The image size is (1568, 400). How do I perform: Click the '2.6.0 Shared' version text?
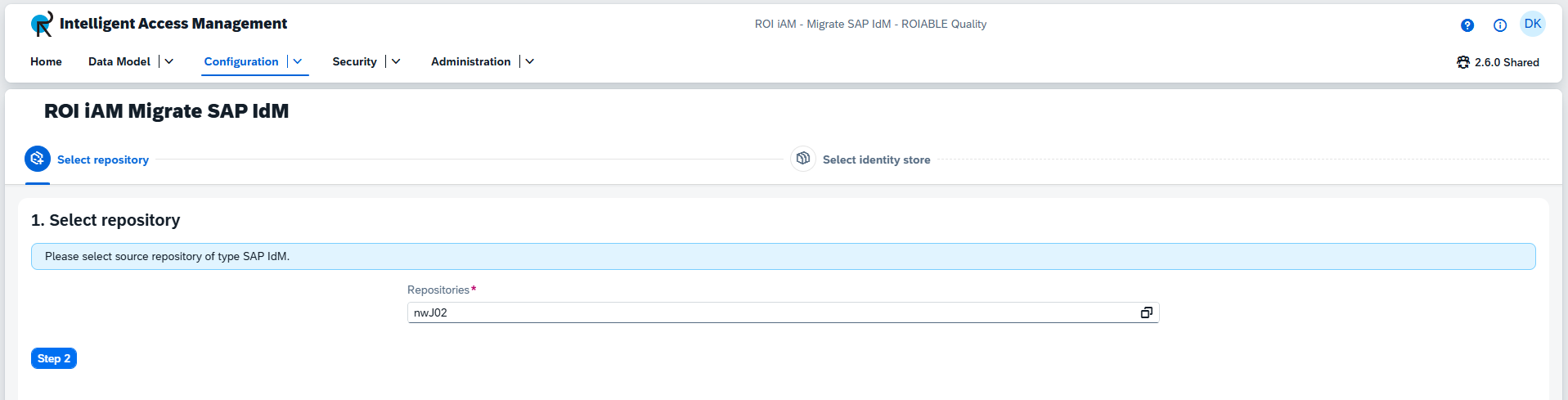pos(1507,62)
